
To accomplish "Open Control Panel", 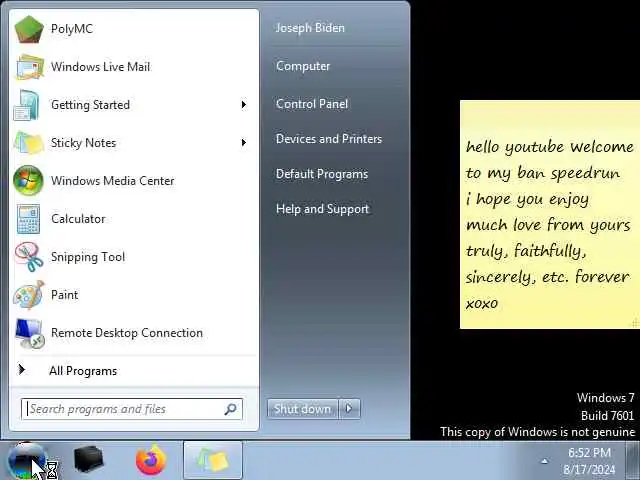I will click(312, 104).
